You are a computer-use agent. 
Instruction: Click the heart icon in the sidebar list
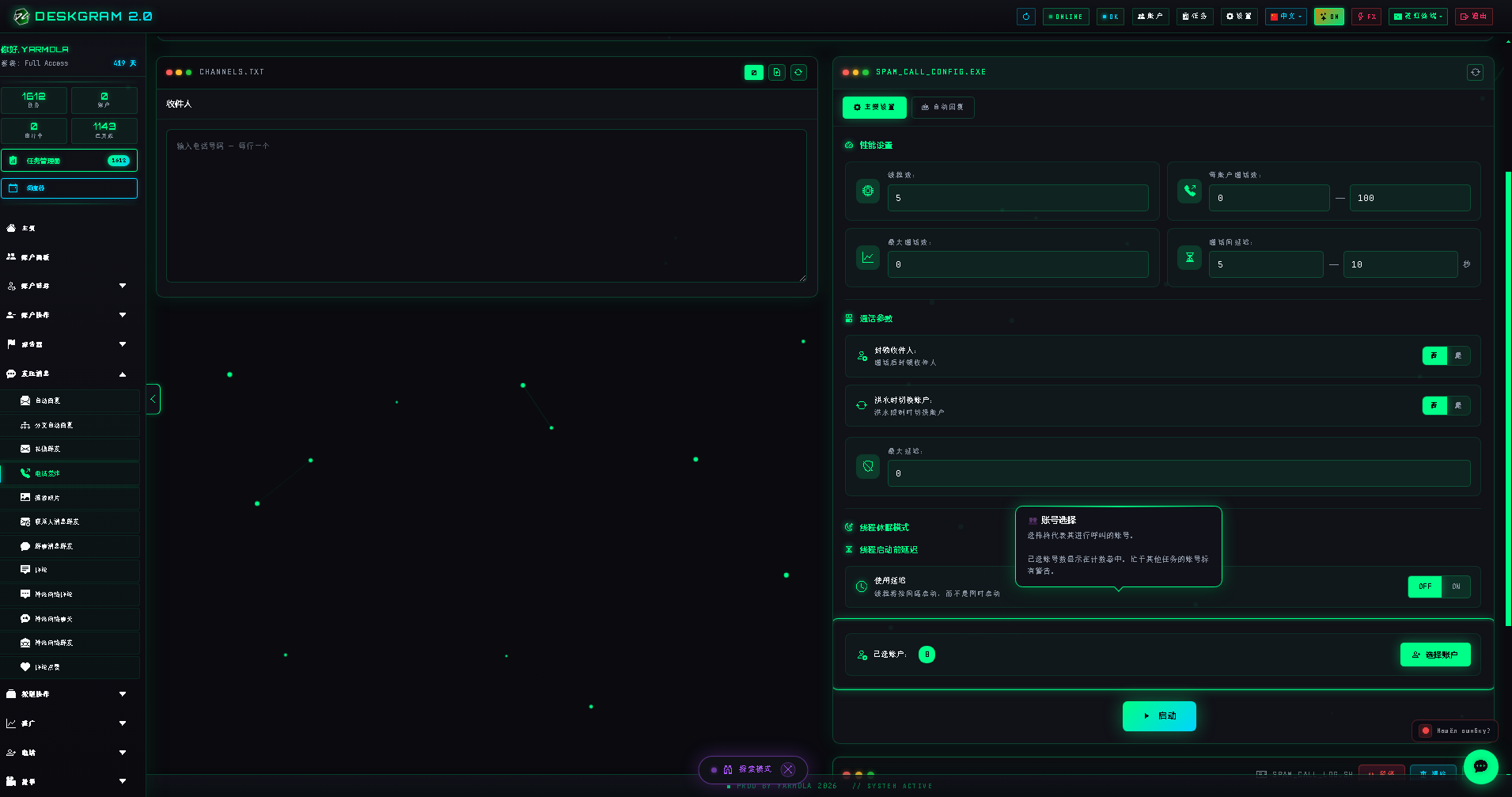pos(25,667)
